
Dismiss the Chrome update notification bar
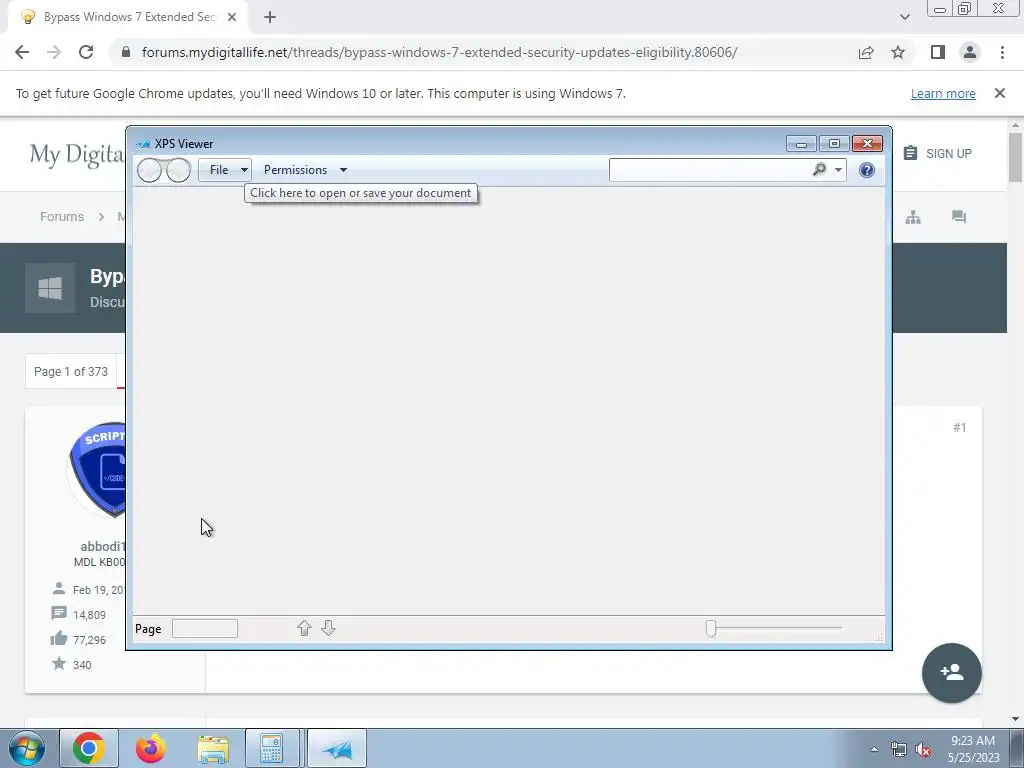pyautogui.click(x=1000, y=93)
